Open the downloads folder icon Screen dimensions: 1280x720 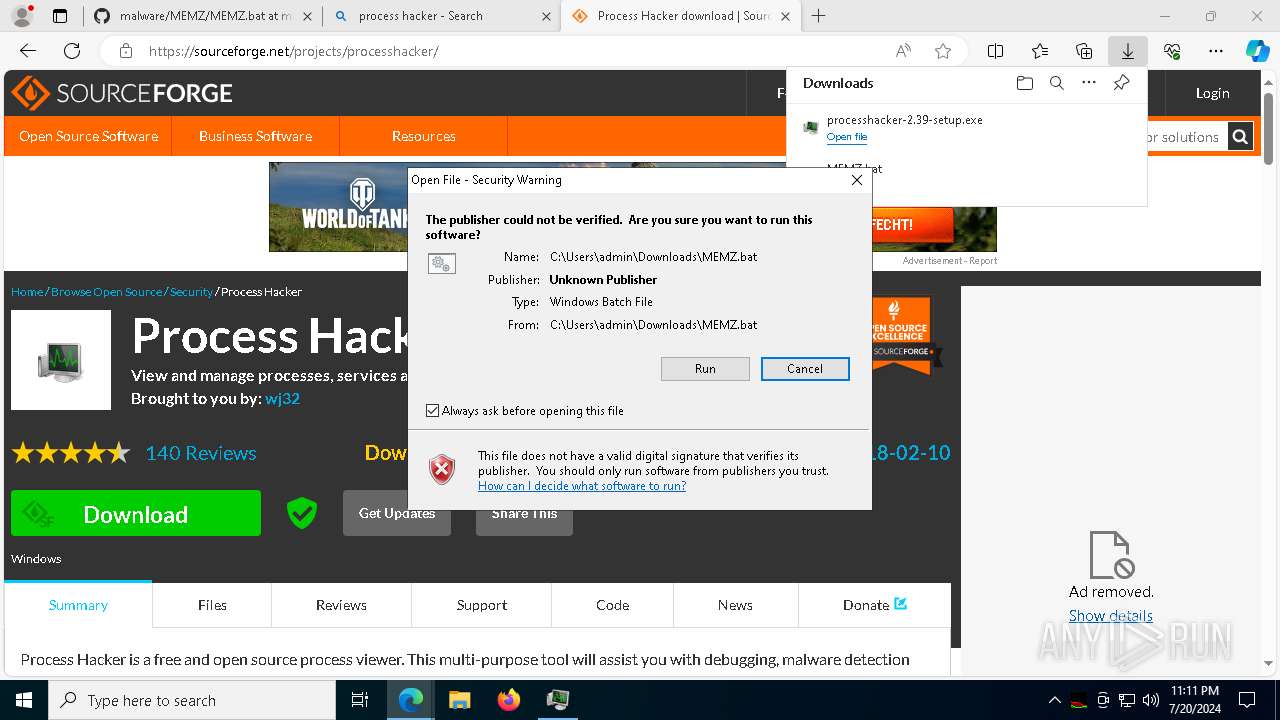tap(1025, 83)
